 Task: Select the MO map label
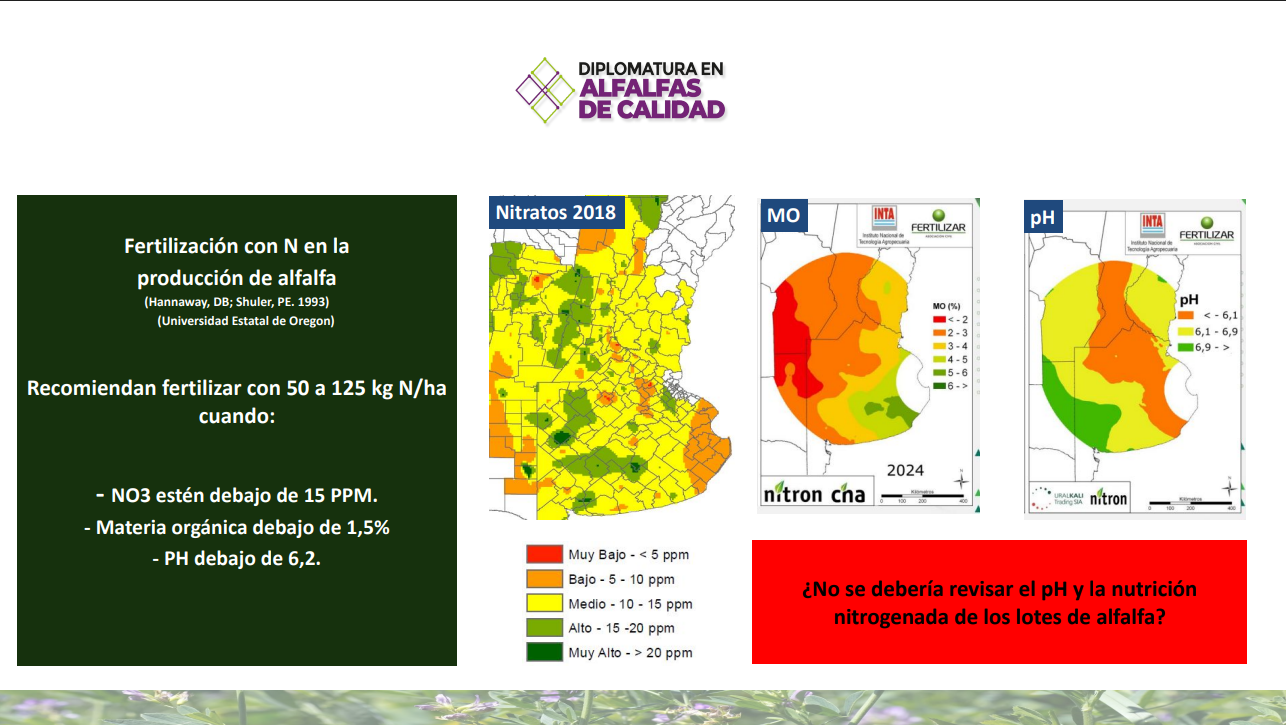point(785,215)
